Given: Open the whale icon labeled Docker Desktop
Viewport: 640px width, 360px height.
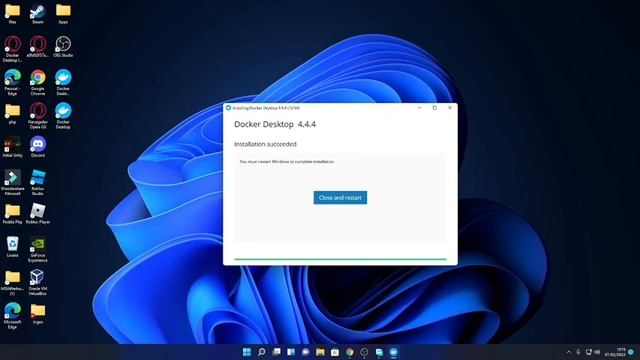Looking at the screenshot, I should (63, 116).
